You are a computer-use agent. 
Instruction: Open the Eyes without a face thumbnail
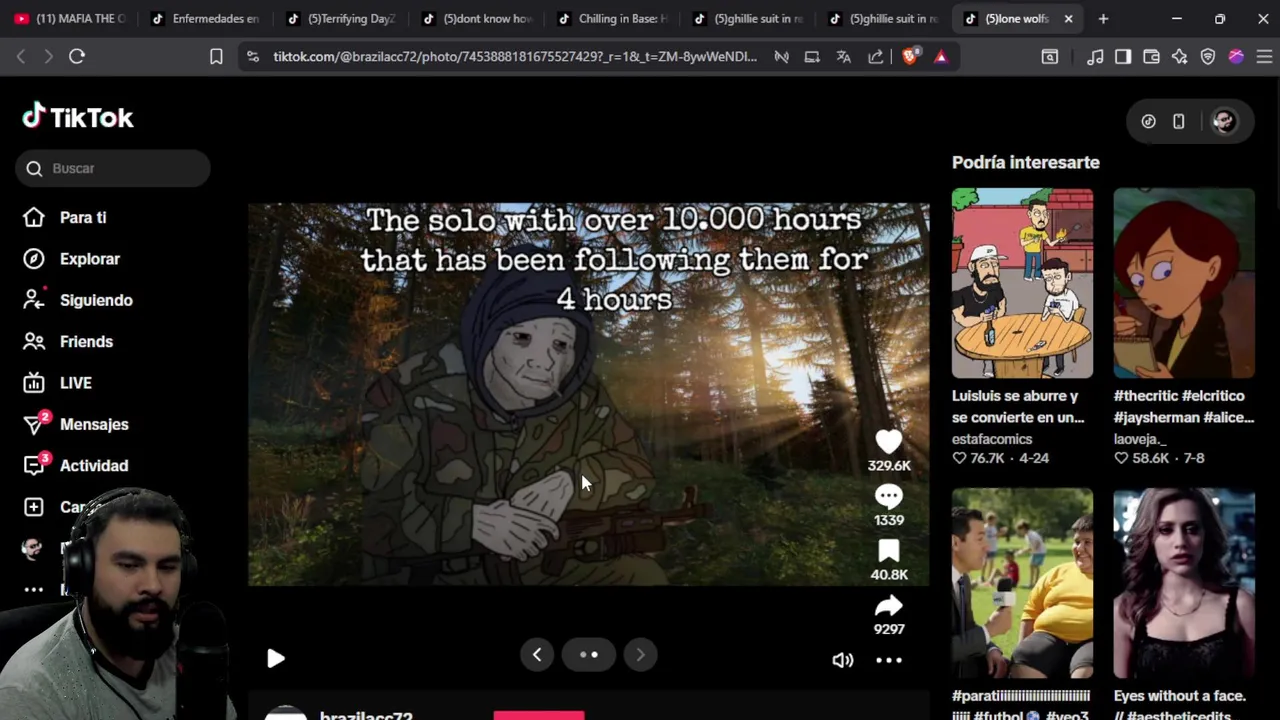coord(1184,583)
